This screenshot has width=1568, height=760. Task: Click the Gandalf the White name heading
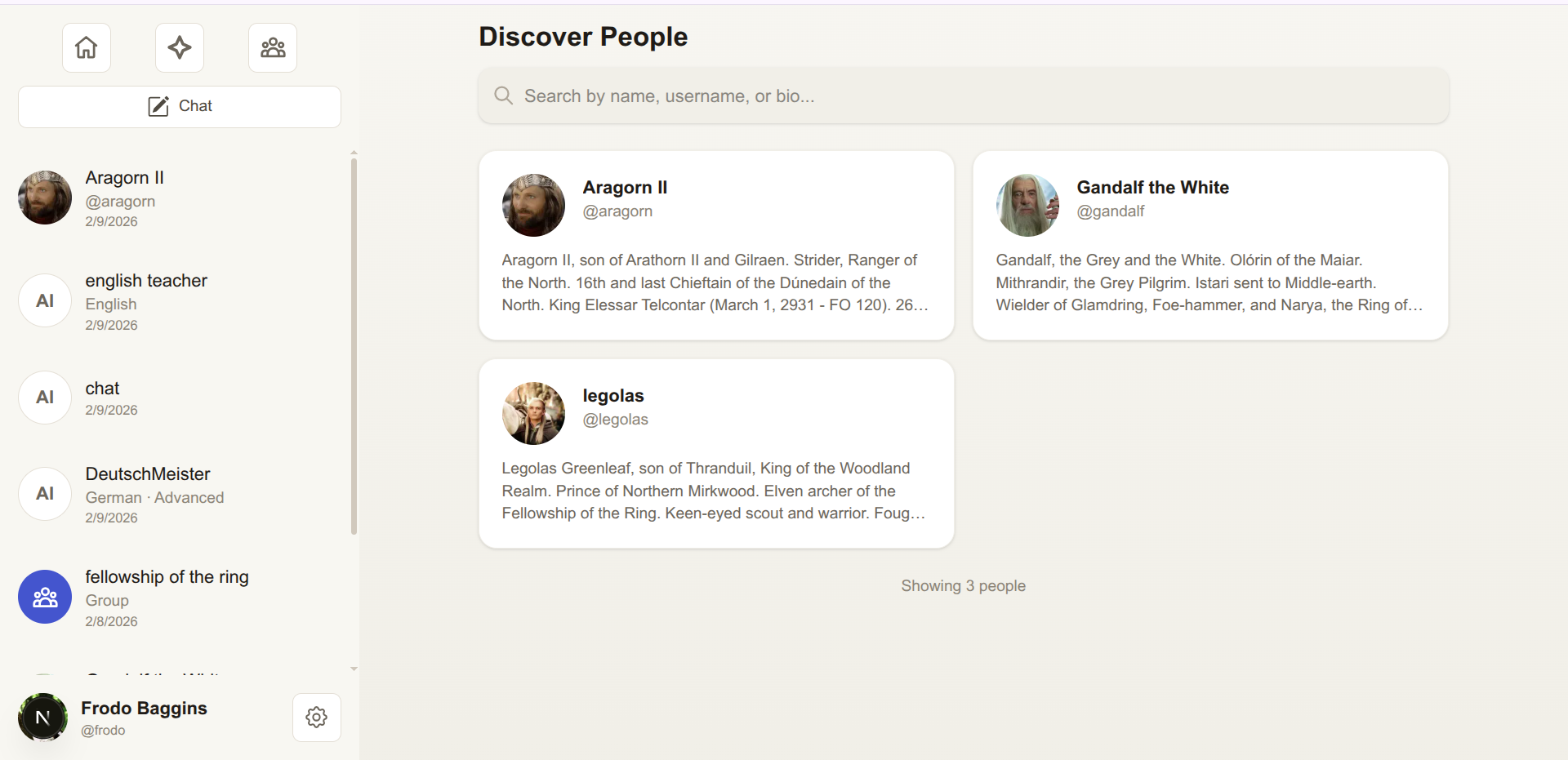1153,188
